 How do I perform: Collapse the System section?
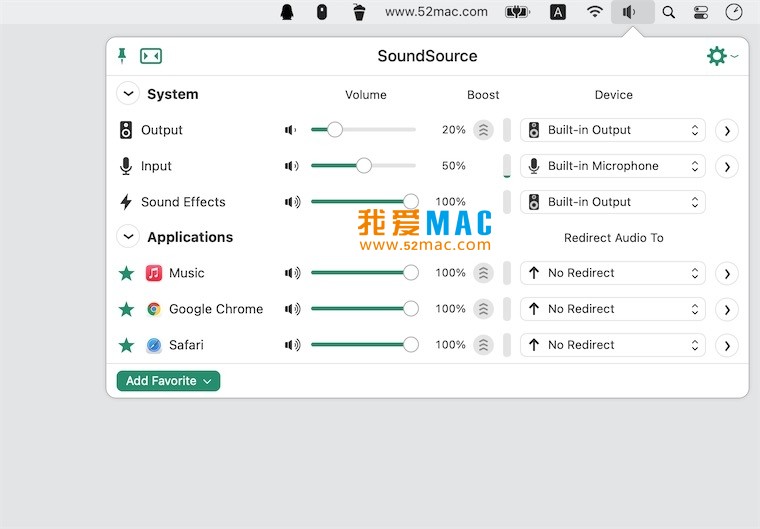click(x=128, y=94)
